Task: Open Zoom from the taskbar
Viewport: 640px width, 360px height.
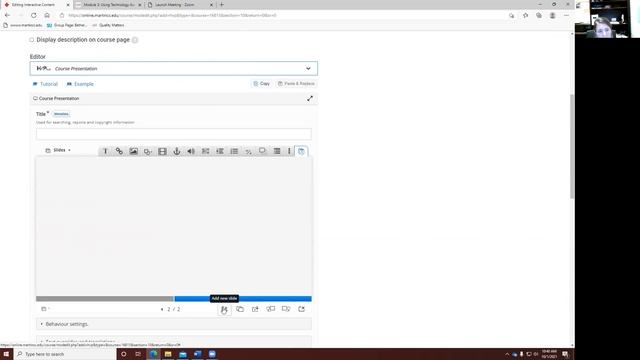Action: [212, 354]
